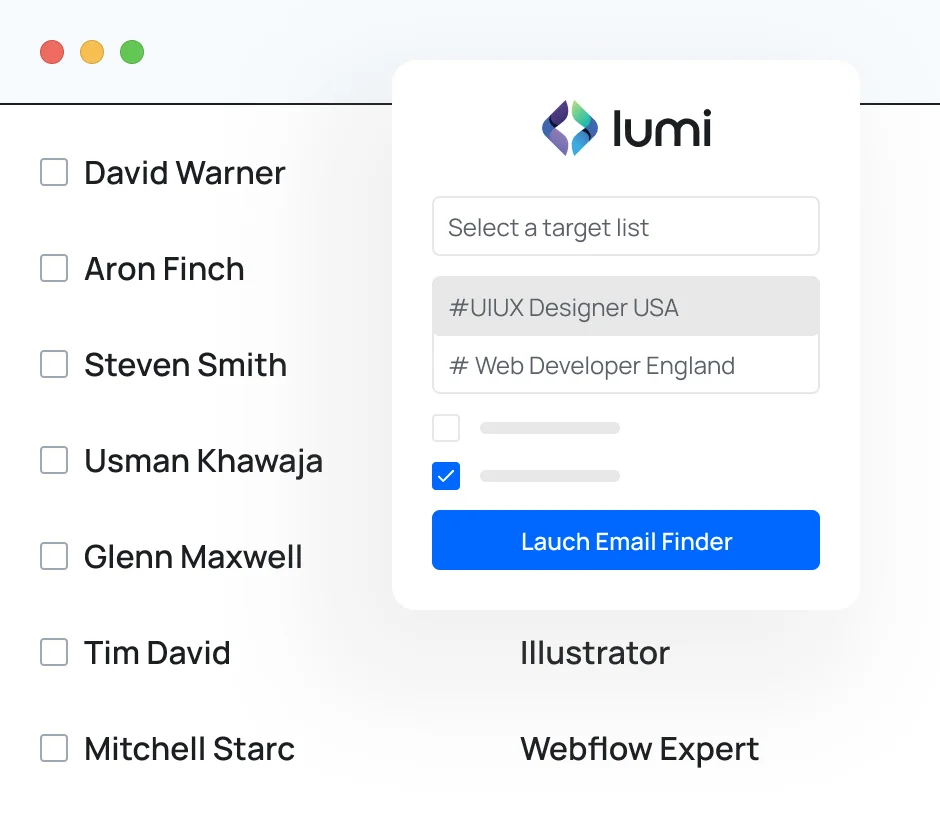The height and width of the screenshot is (816, 940).
Task: Click the name Mitchell Starc
Action: point(189,749)
